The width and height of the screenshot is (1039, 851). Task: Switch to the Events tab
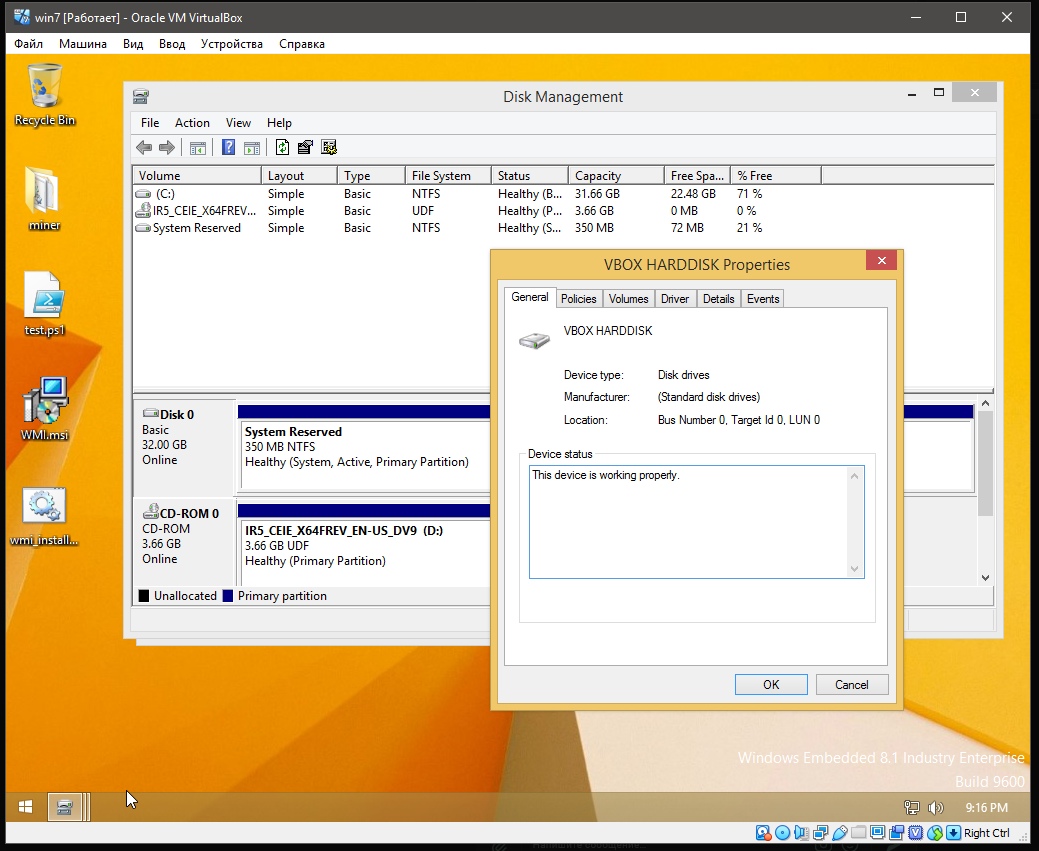[763, 299]
